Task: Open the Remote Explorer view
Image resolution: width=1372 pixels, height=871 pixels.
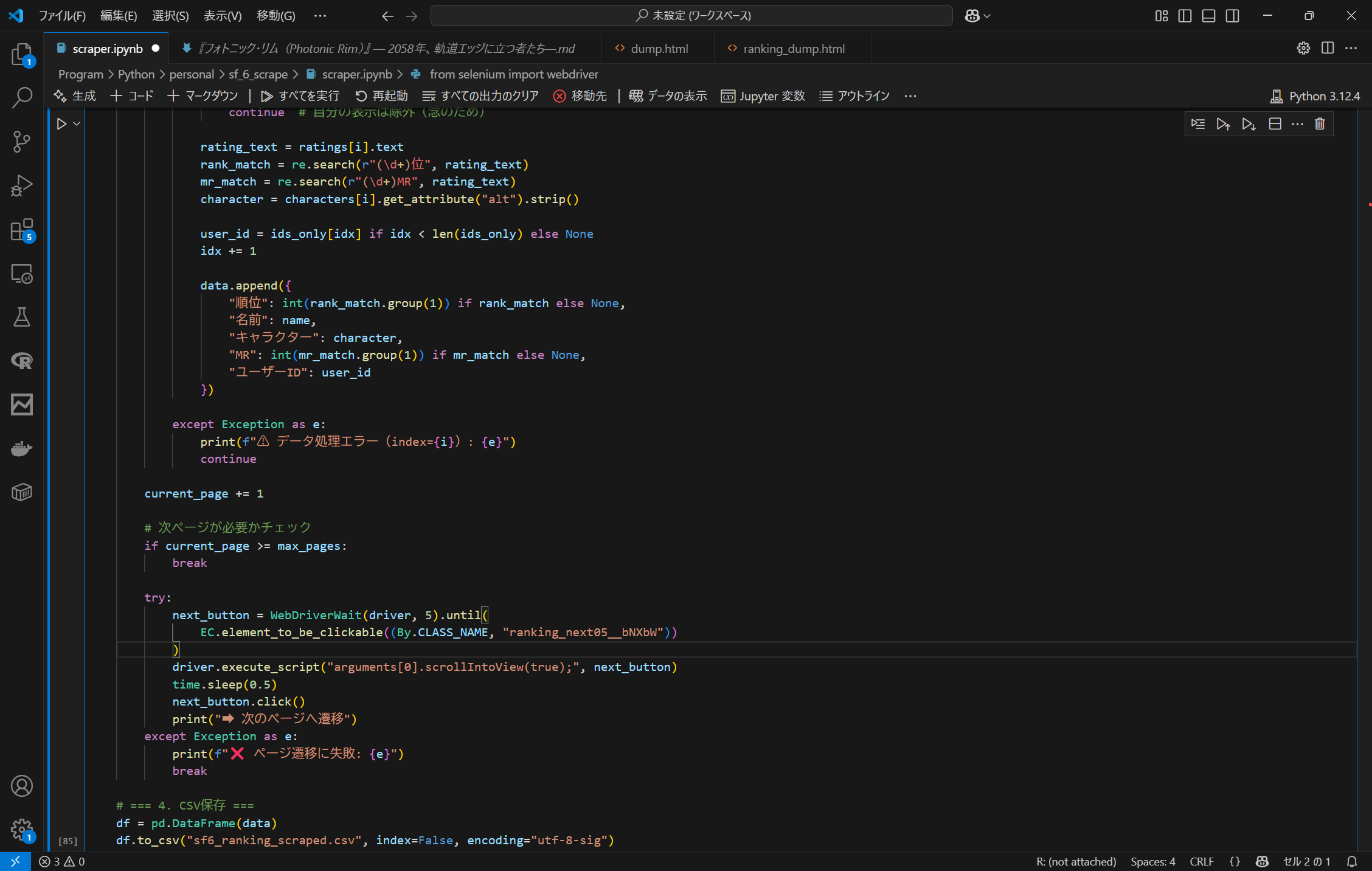Action: (x=22, y=274)
